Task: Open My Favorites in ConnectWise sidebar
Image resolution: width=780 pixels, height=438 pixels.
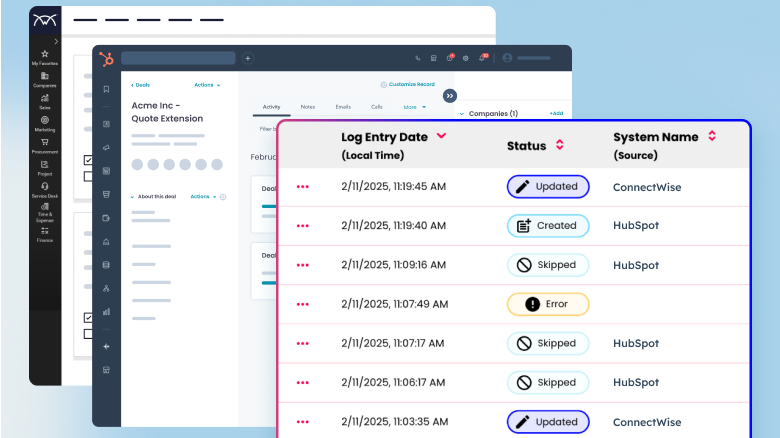Action: coord(45,56)
